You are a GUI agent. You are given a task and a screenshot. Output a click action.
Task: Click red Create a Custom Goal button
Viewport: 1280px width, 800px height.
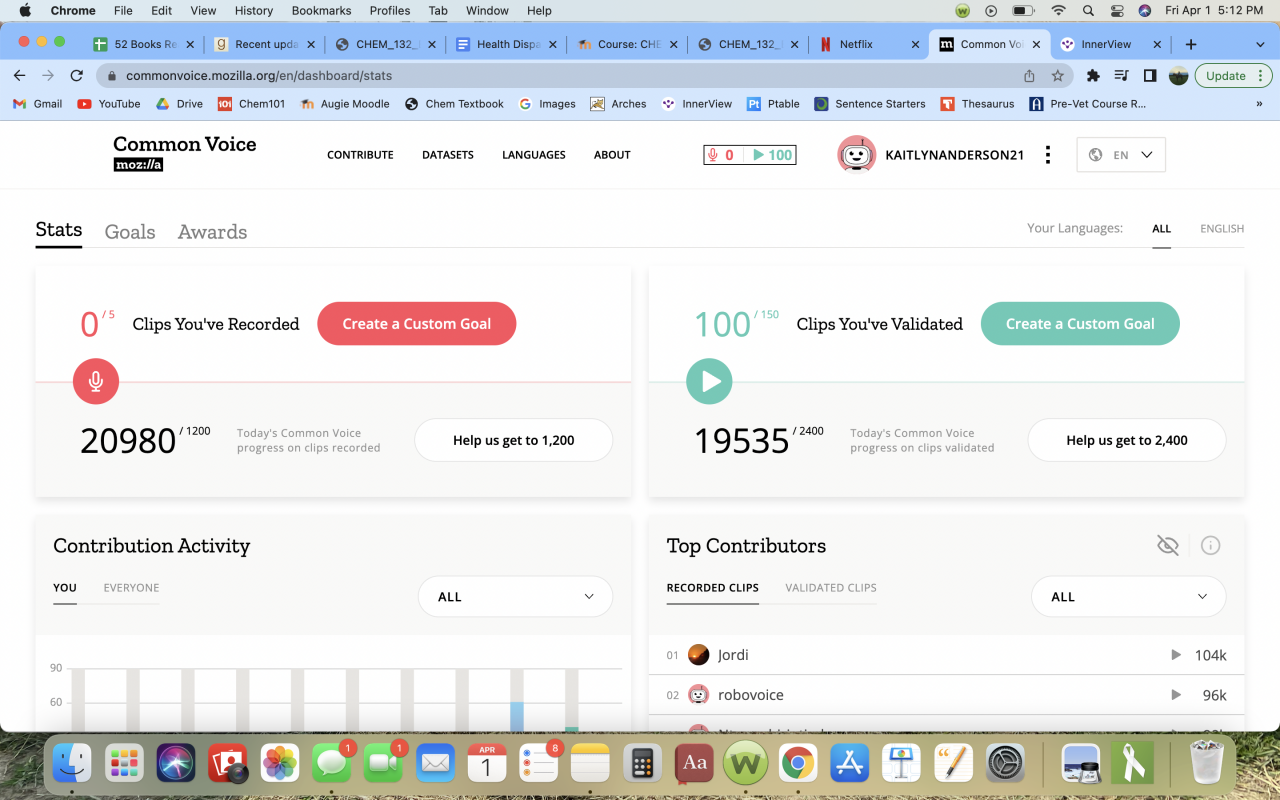point(417,324)
